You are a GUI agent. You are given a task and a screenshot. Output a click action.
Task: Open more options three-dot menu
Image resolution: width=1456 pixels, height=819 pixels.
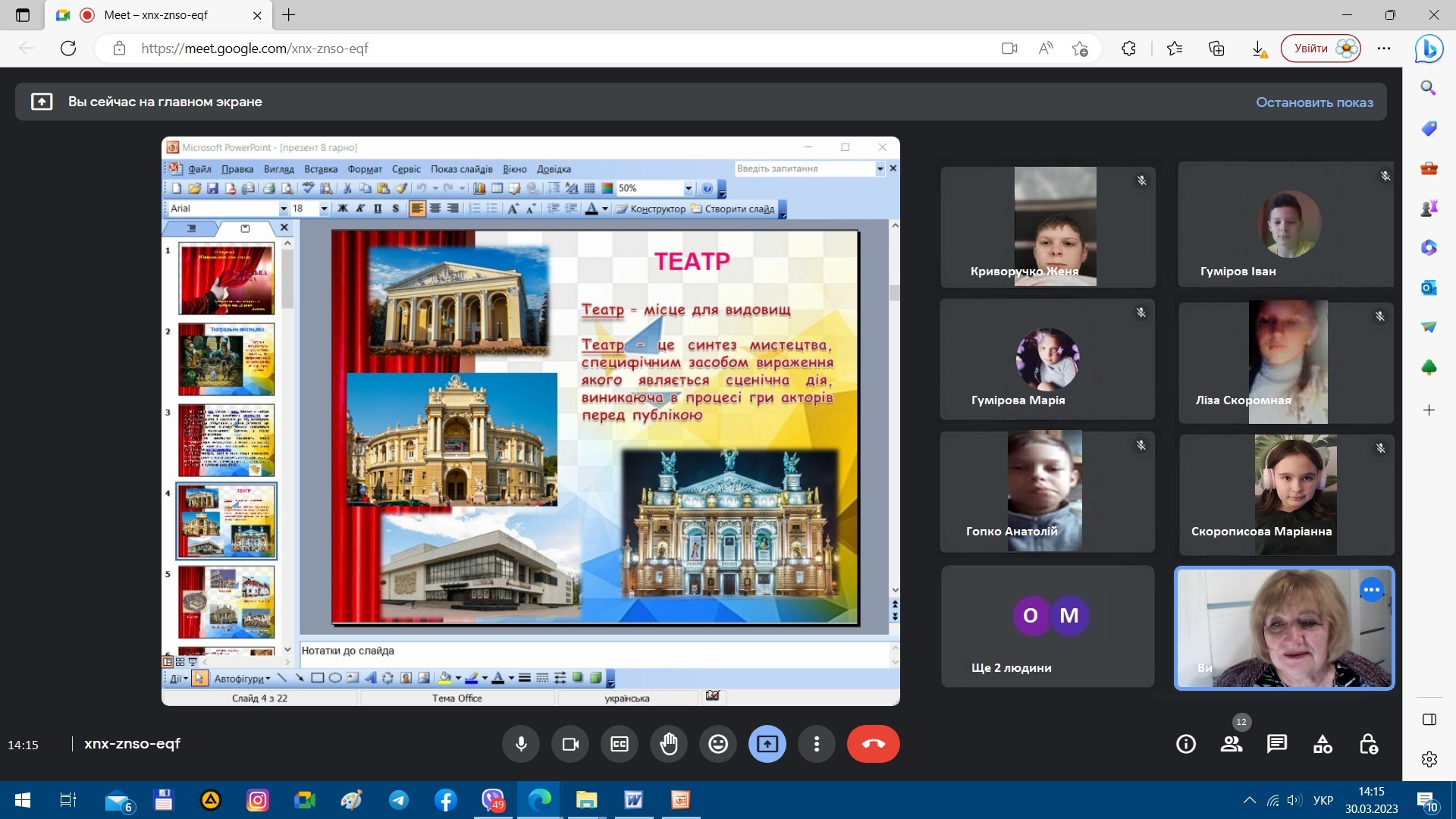tap(817, 744)
